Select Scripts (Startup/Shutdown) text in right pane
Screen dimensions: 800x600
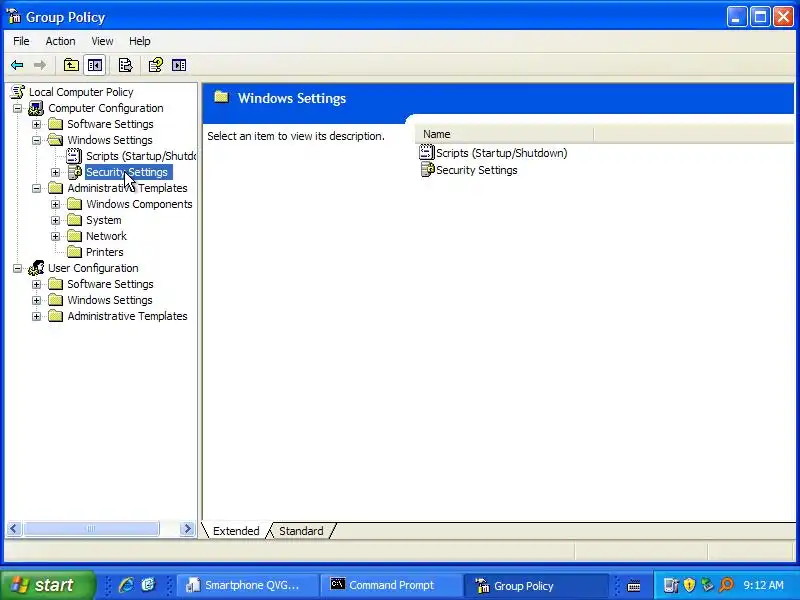tap(502, 153)
